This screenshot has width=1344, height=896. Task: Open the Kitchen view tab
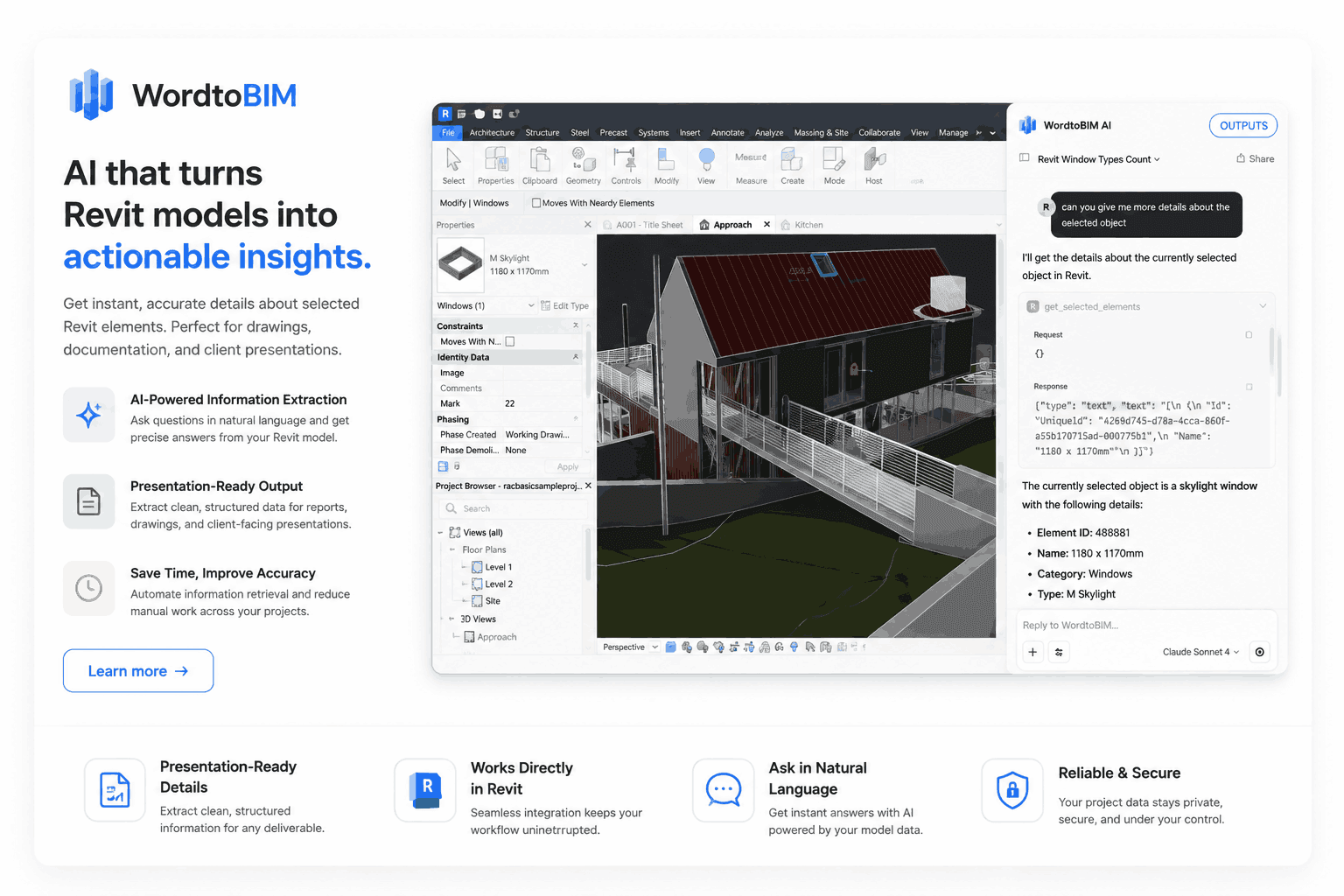click(802, 225)
